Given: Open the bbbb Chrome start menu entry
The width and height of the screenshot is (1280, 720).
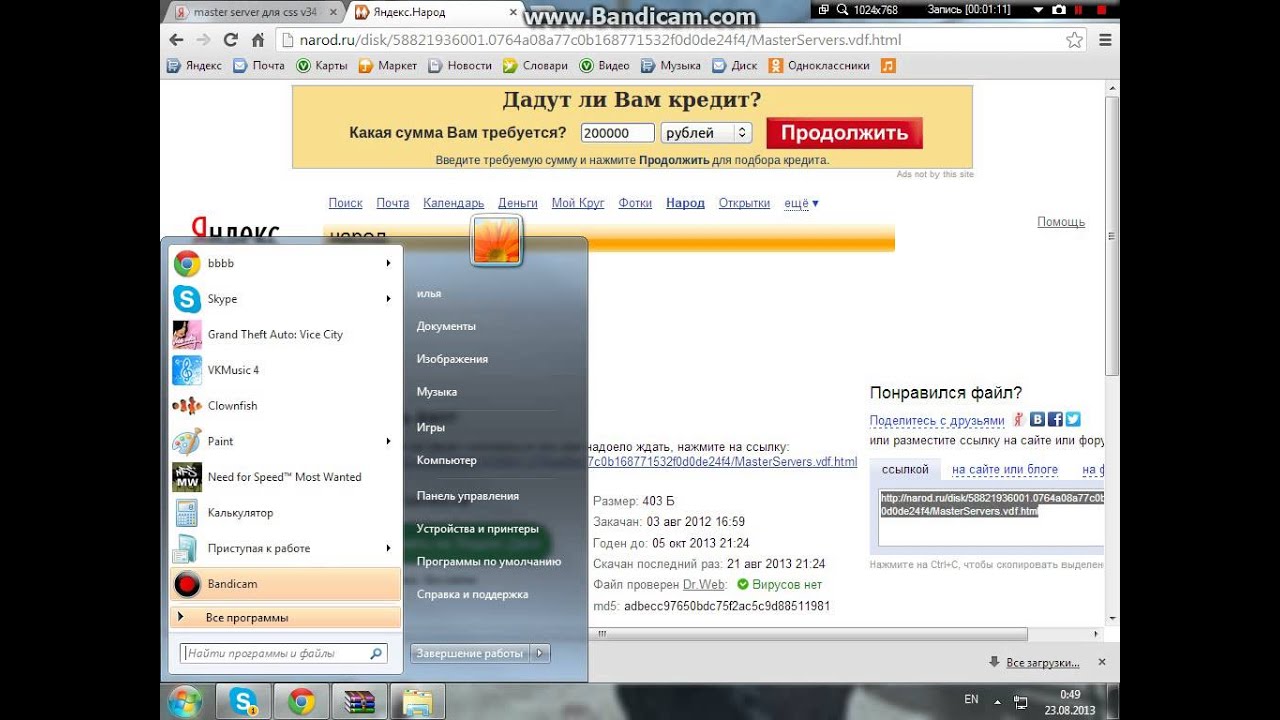Looking at the screenshot, I should coord(285,263).
